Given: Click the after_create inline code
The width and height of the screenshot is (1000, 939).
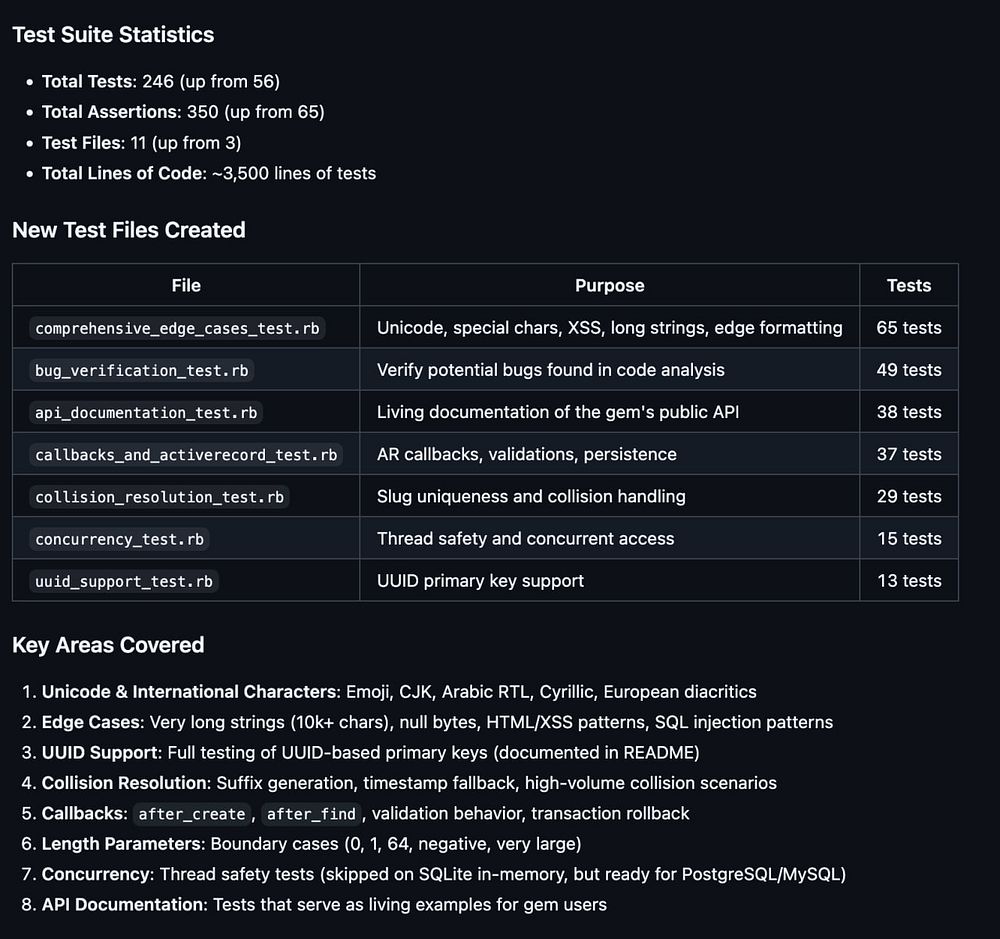Looking at the screenshot, I should (x=191, y=814).
